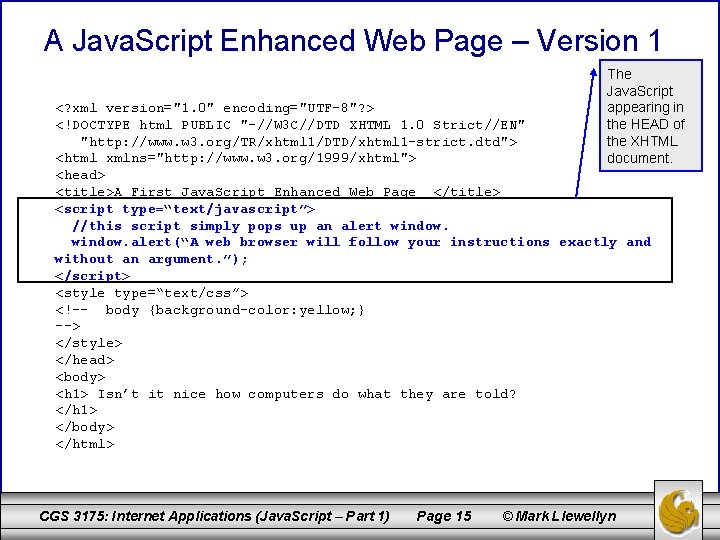Click the 'body {background-color:yellow;}' line

[x=210, y=310]
